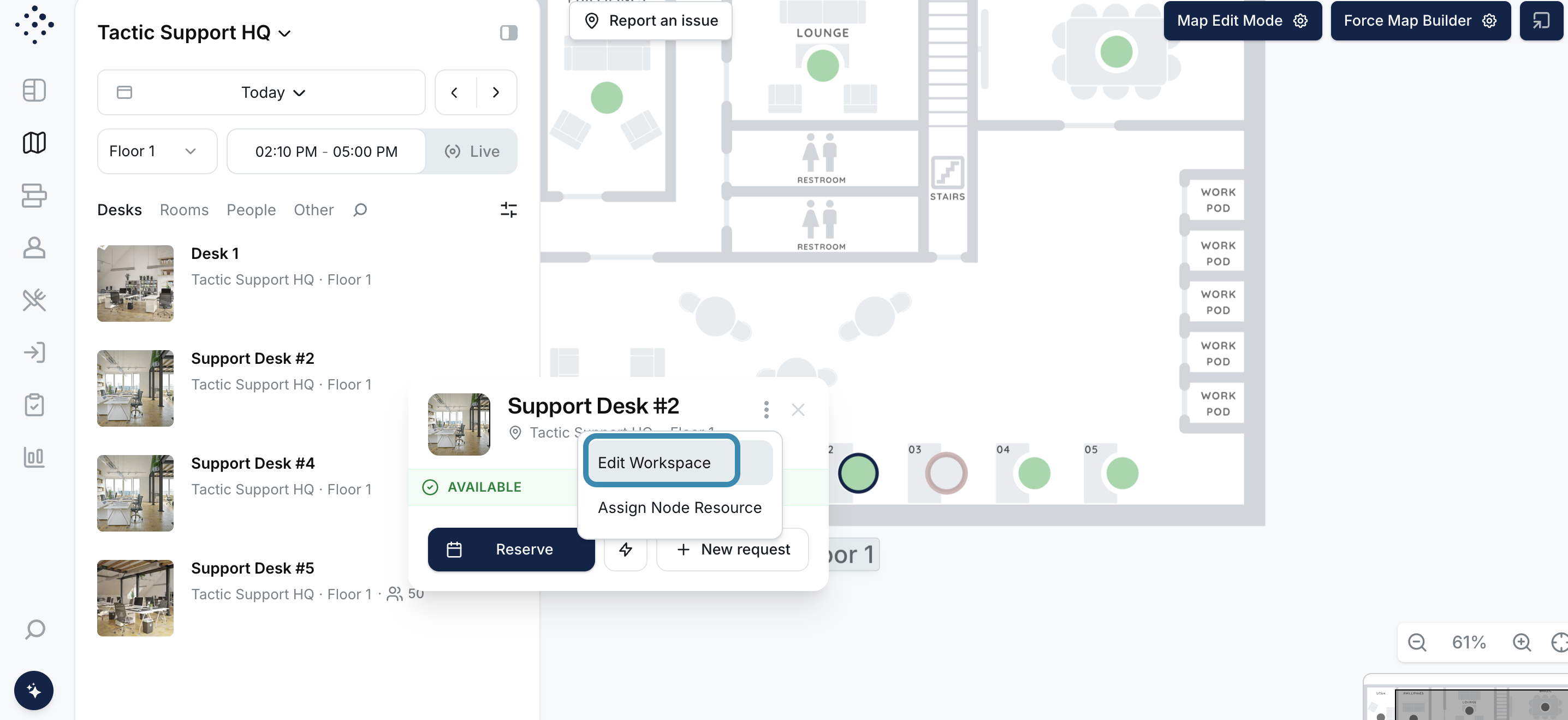Zoom out of the floor map
Viewport: 1568px width, 720px height.
tap(1417, 642)
